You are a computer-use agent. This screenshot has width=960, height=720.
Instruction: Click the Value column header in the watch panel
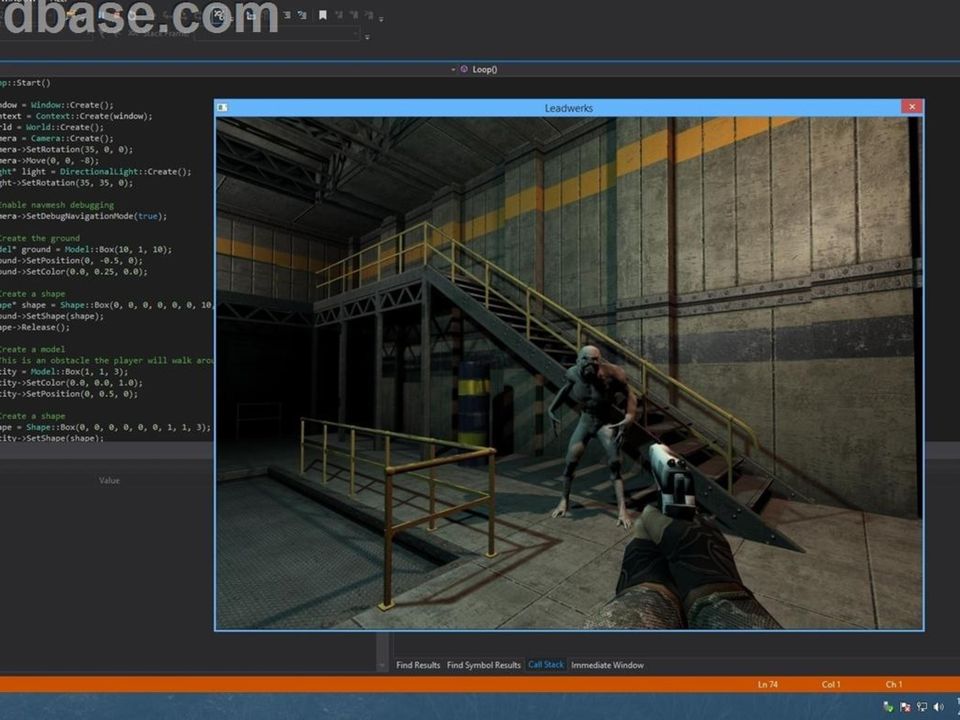point(110,481)
